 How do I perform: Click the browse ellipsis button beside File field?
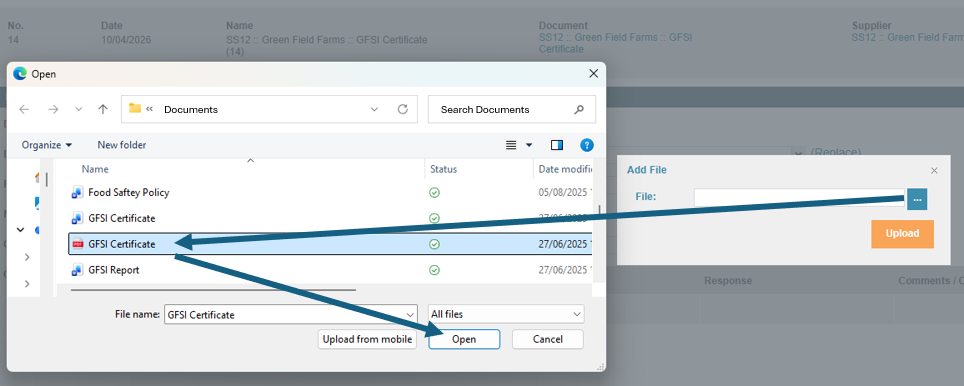click(x=917, y=199)
